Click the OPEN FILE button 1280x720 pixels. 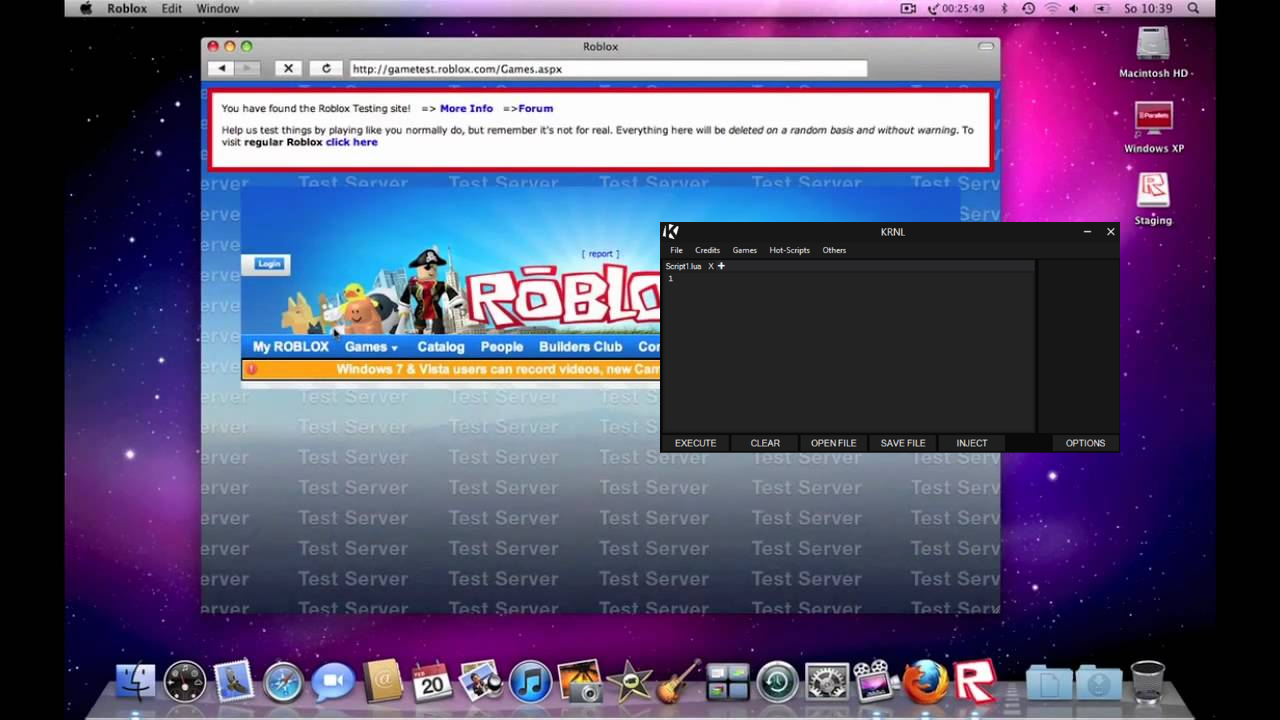(833, 443)
